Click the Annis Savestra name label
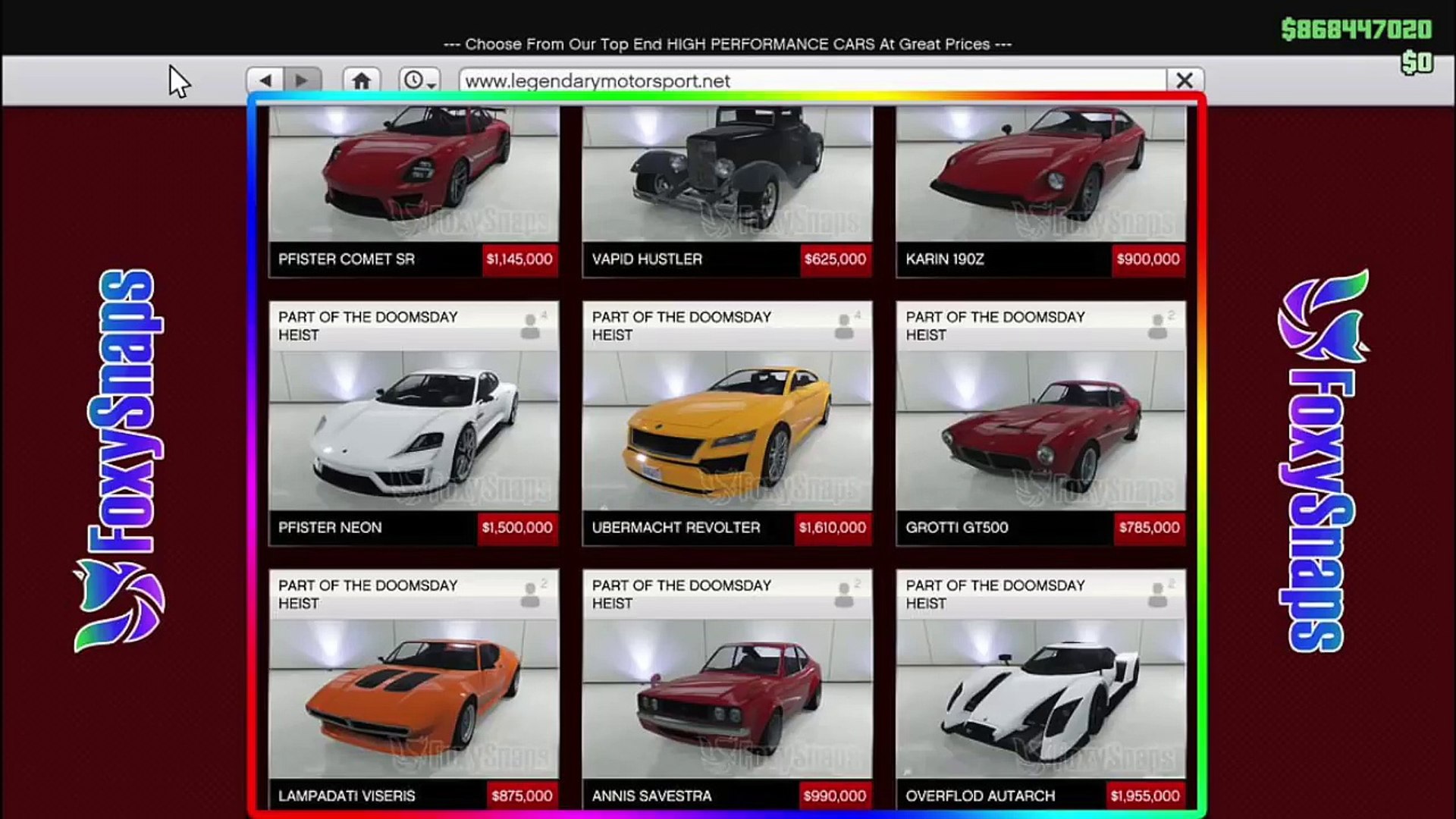 [652, 796]
